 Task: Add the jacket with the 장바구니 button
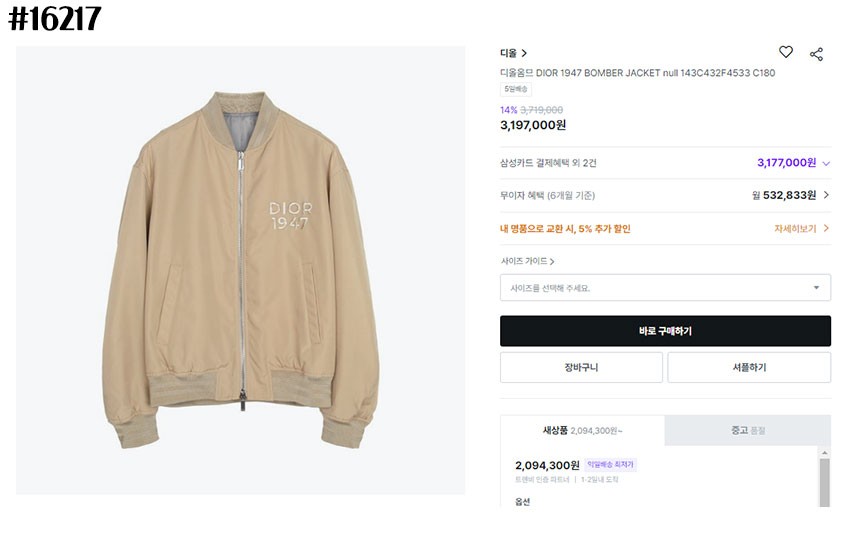pyautogui.click(x=581, y=367)
